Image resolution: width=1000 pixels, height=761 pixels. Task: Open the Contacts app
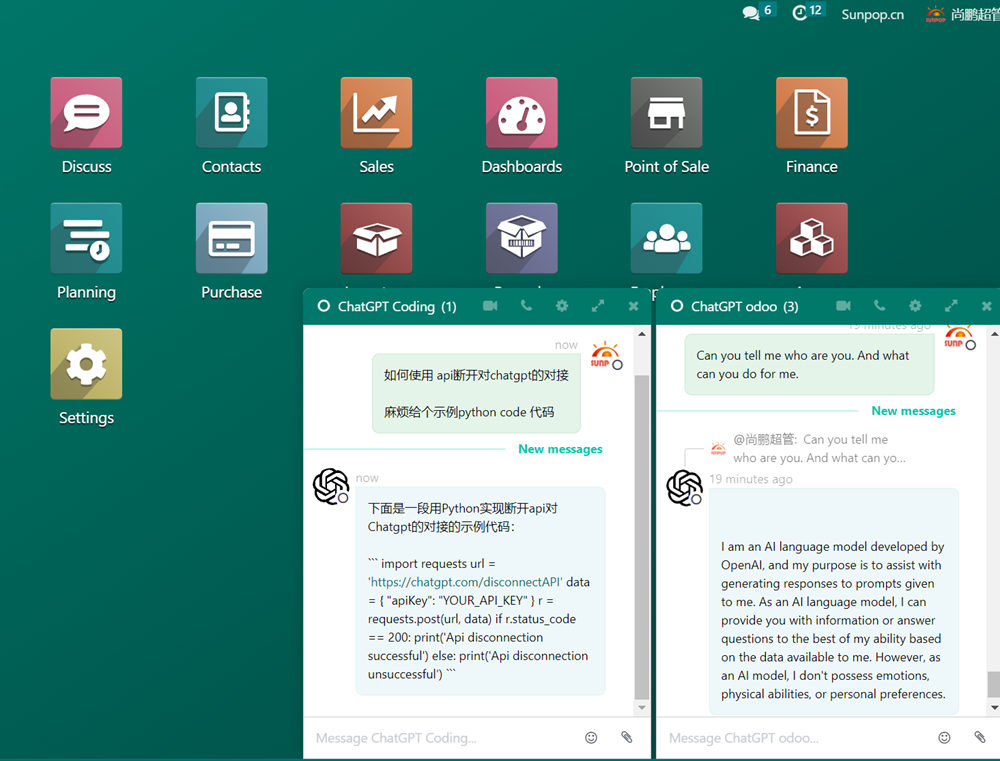(x=231, y=113)
